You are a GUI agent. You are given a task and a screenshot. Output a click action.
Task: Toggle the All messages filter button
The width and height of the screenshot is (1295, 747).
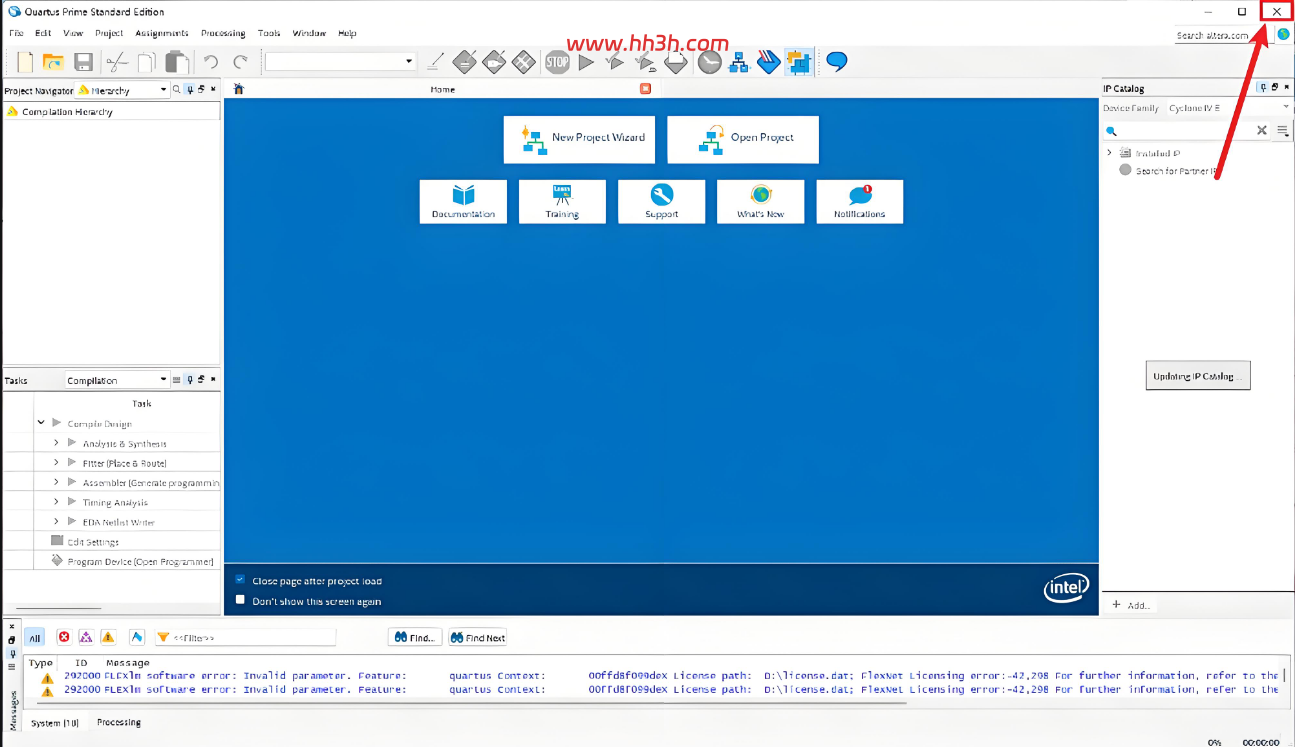coord(34,638)
